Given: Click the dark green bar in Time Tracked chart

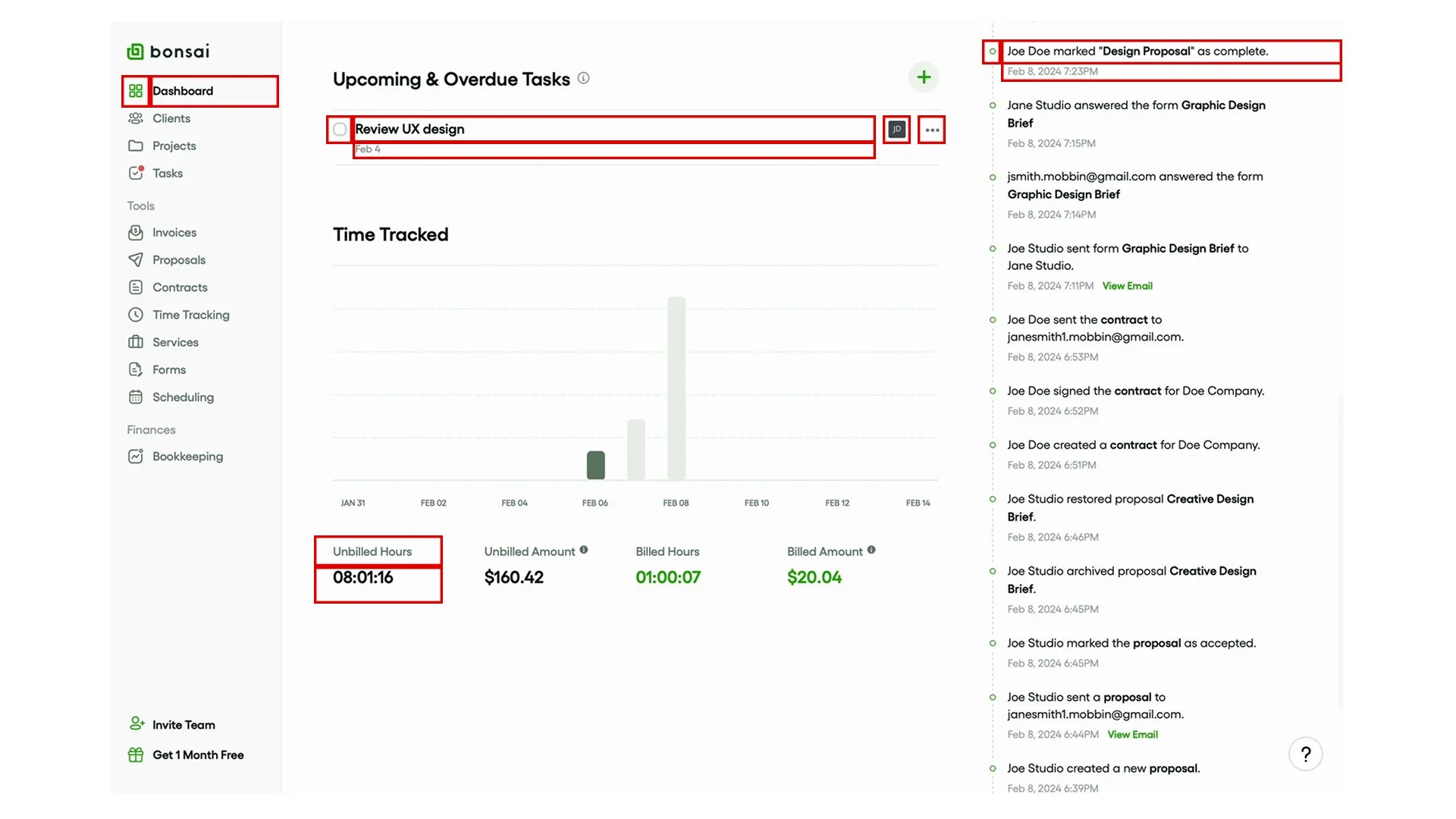Looking at the screenshot, I should (x=596, y=465).
